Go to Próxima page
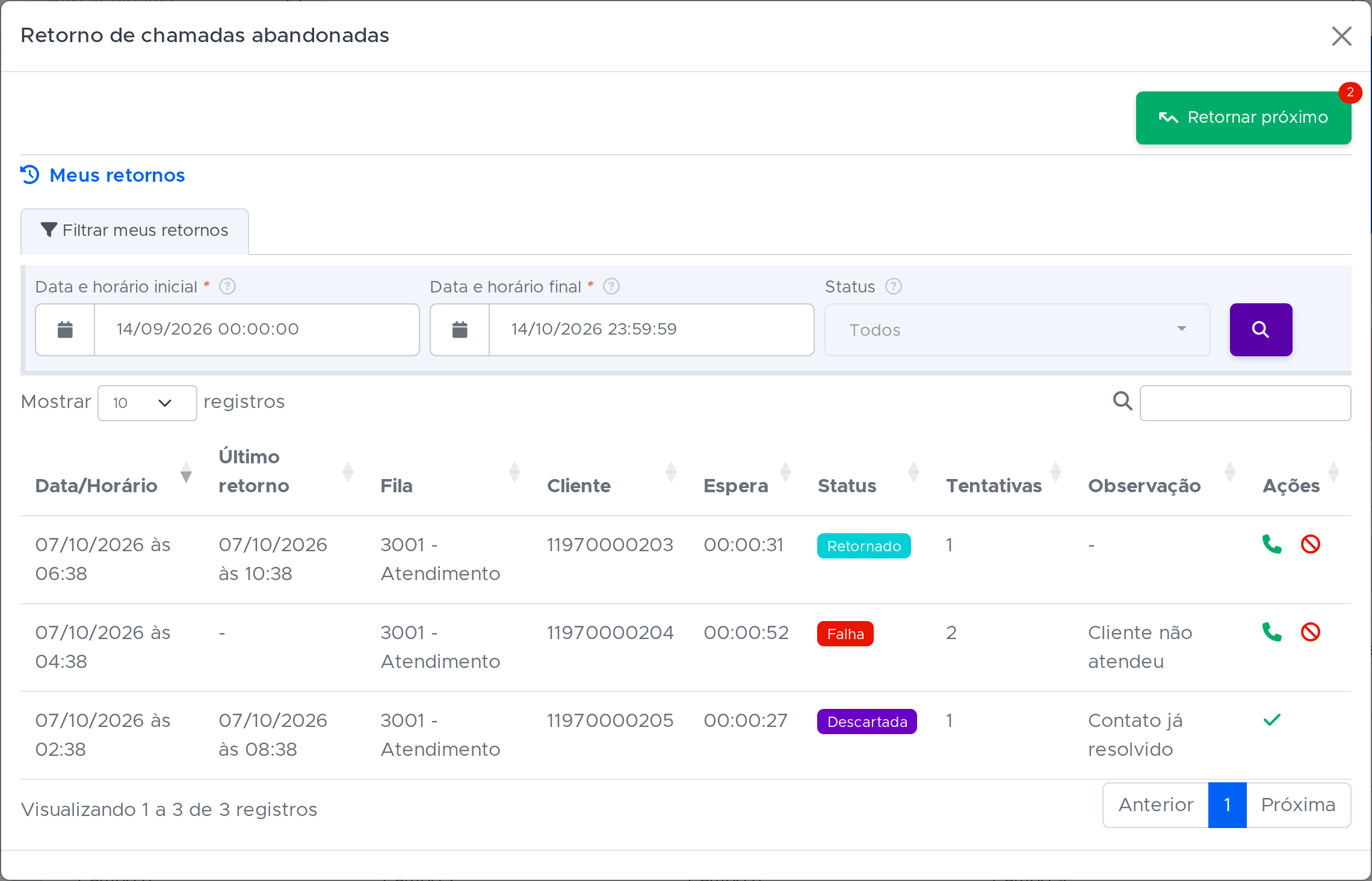The width and height of the screenshot is (1372, 881). (x=1298, y=805)
